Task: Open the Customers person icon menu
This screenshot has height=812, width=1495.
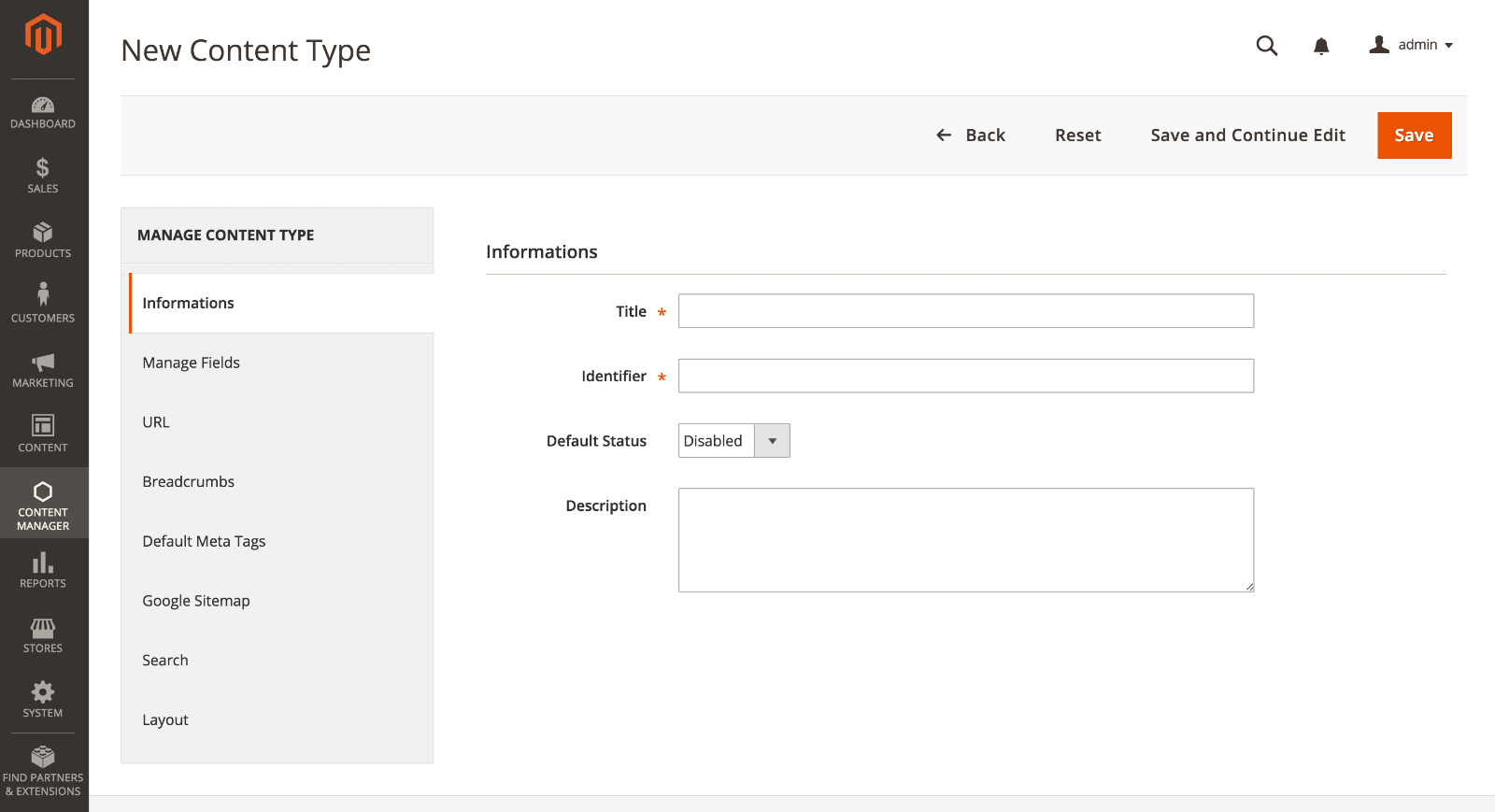Action: click(43, 295)
